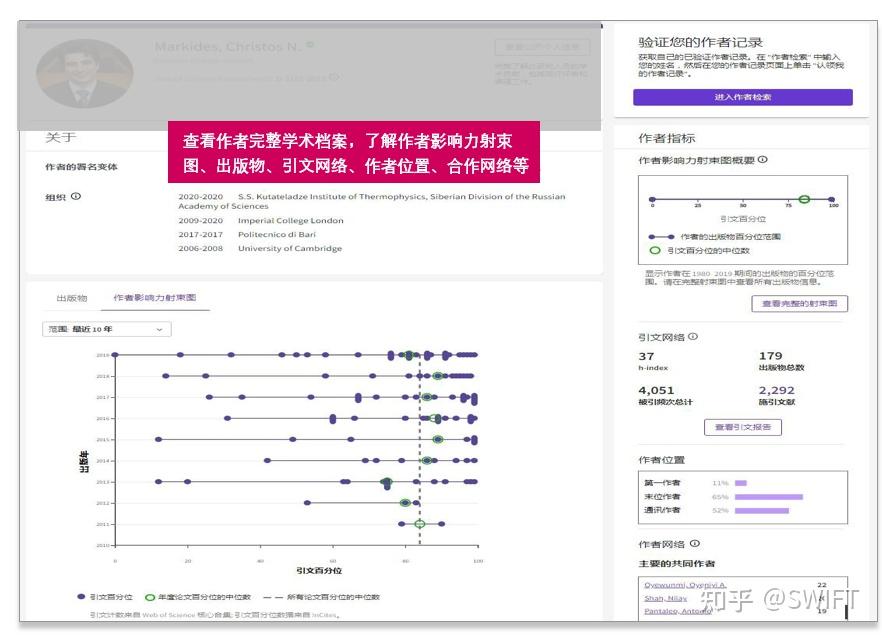Click the 查看完整的射束图 button
The width and height of the screenshot is (882, 635).
pyautogui.click(x=801, y=303)
